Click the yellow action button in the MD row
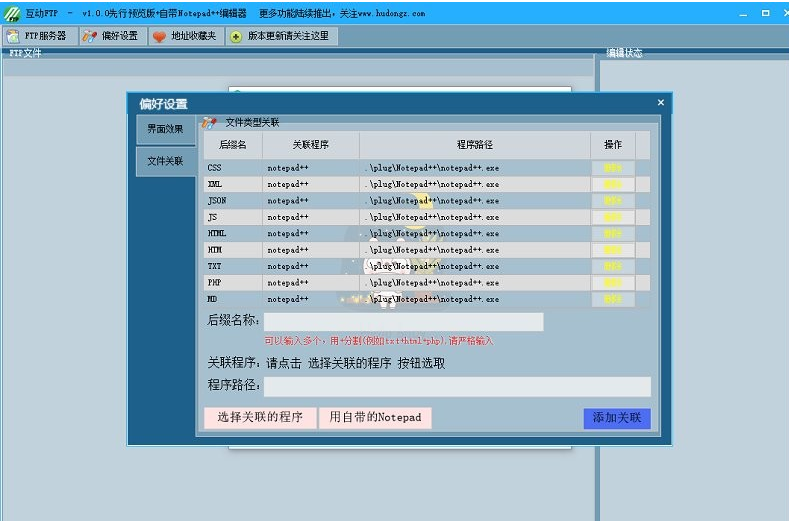The height and width of the screenshot is (521, 789). tap(613, 299)
